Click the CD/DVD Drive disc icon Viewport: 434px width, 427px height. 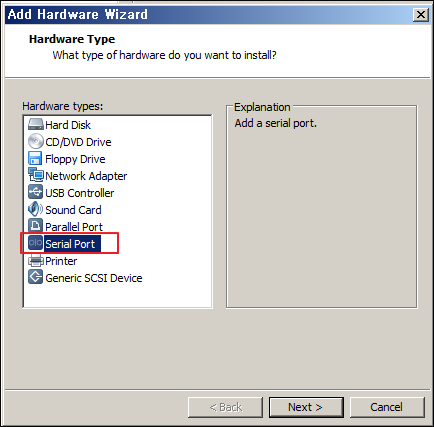tap(36, 141)
